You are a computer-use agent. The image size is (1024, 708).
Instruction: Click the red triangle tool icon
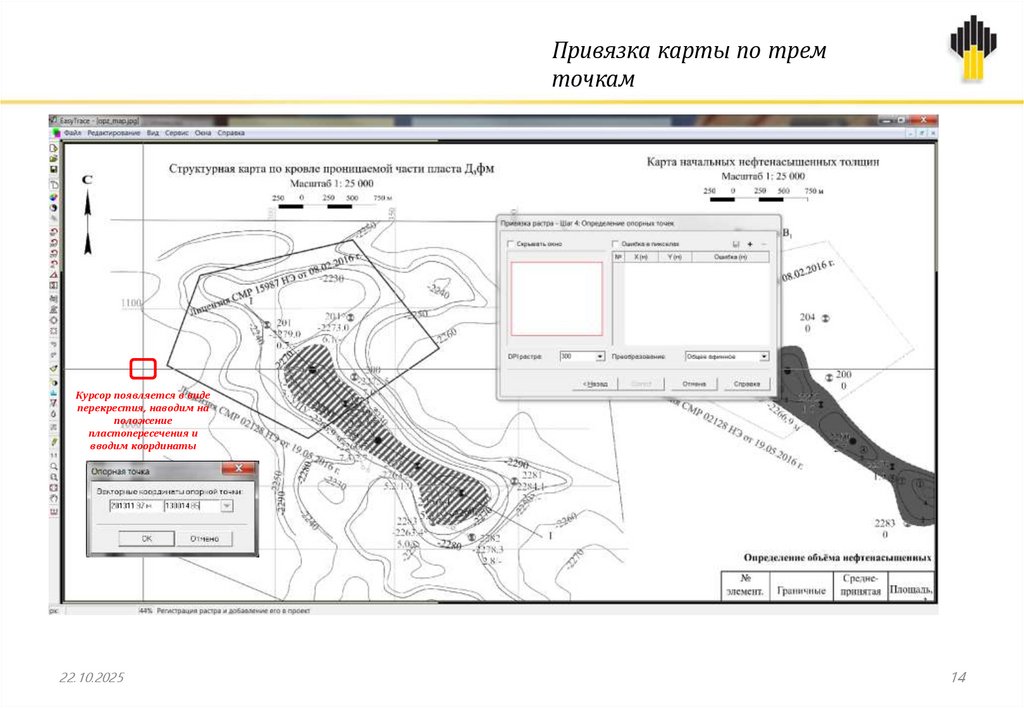pyautogui.click(x=54, y=275)
